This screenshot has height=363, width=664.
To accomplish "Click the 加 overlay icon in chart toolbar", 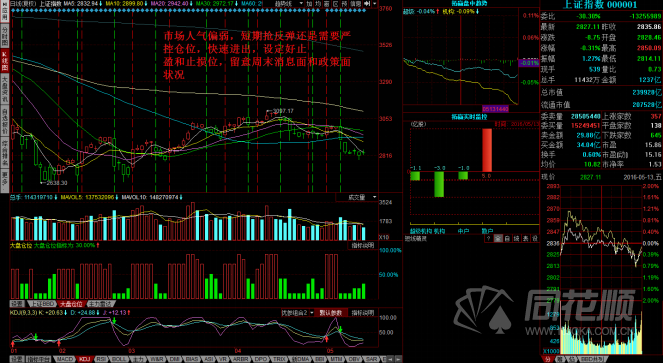I will tap(310, 3).
